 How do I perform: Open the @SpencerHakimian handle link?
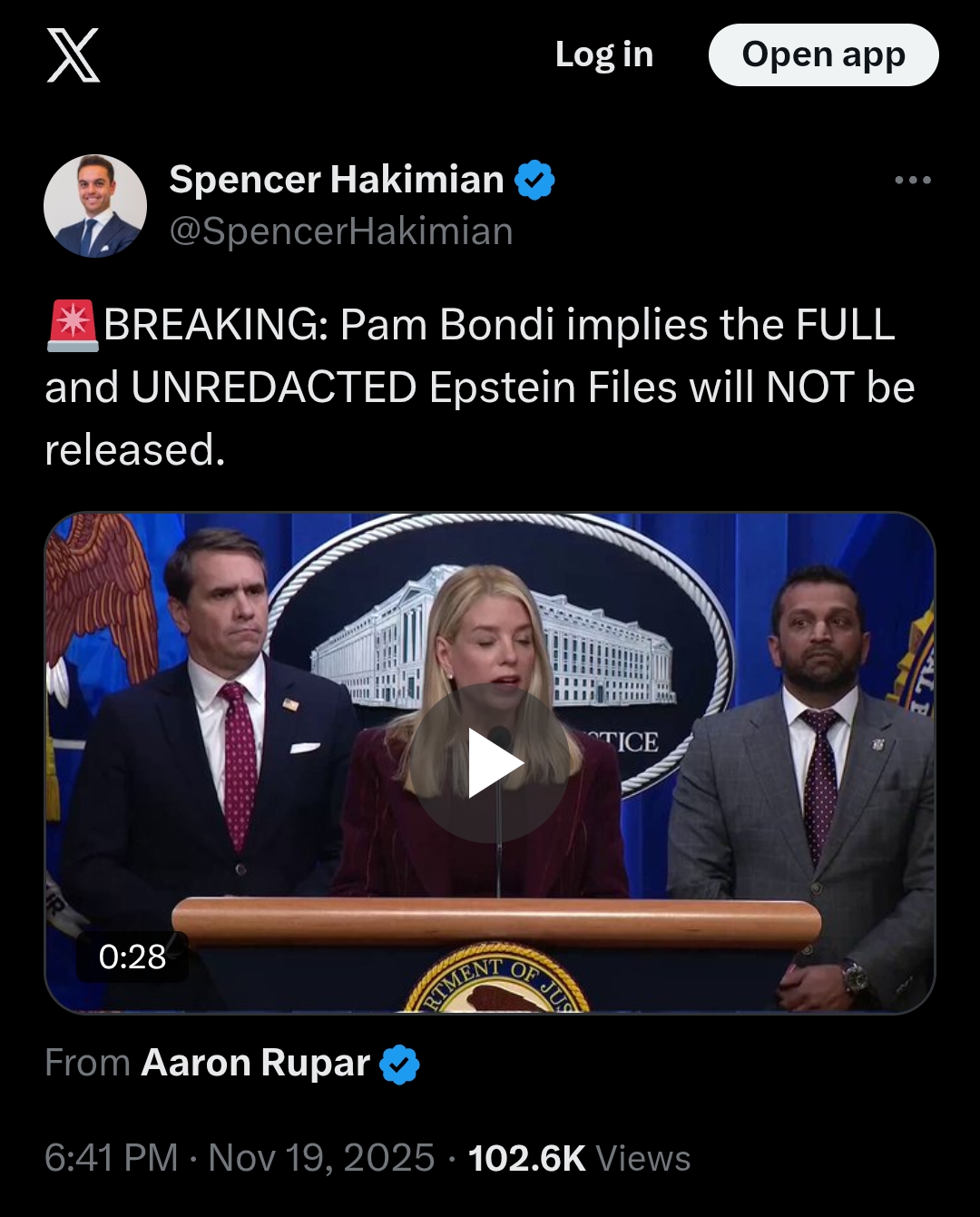[x=341, y=231]
